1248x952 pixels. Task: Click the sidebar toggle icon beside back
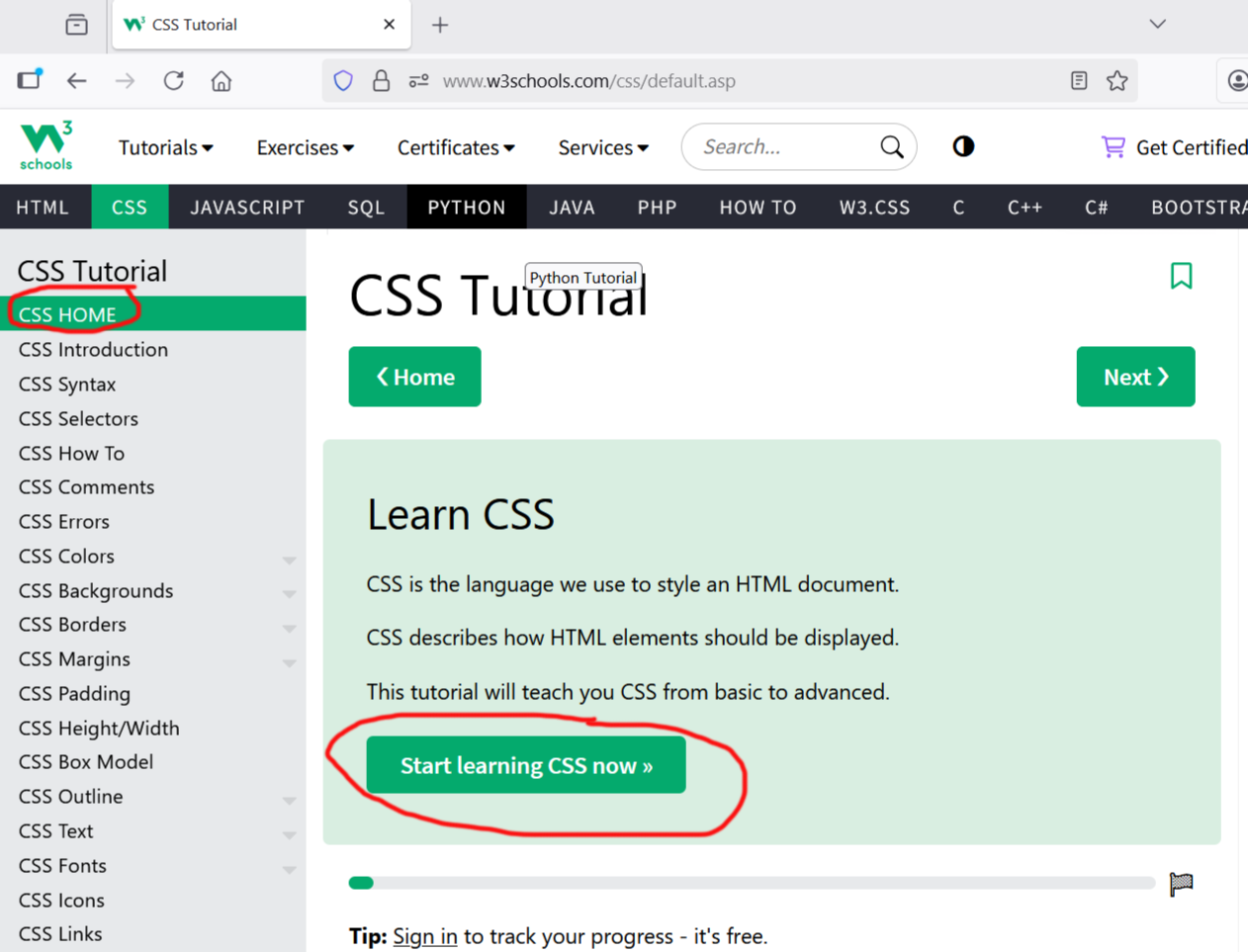click(x=29, y=80)
